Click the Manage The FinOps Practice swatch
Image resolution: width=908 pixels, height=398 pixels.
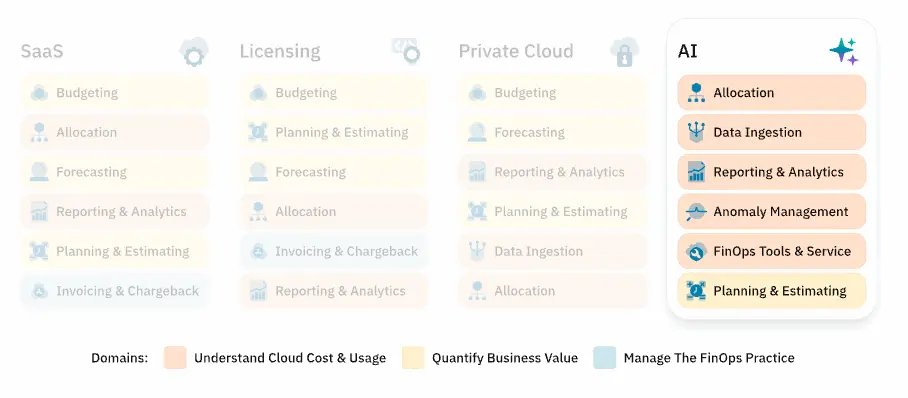pyautogui.click(x=605, y=357)
